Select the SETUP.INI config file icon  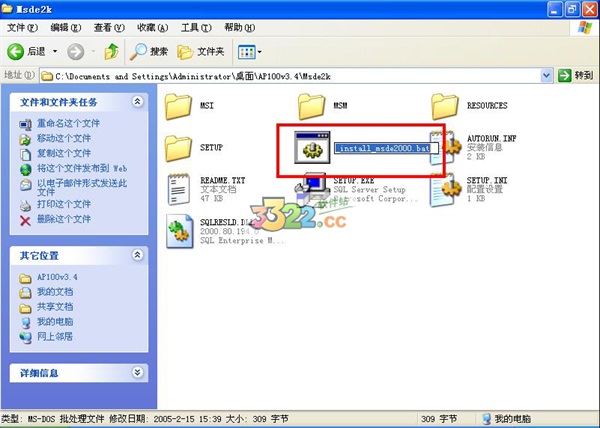tap(445, 189)
